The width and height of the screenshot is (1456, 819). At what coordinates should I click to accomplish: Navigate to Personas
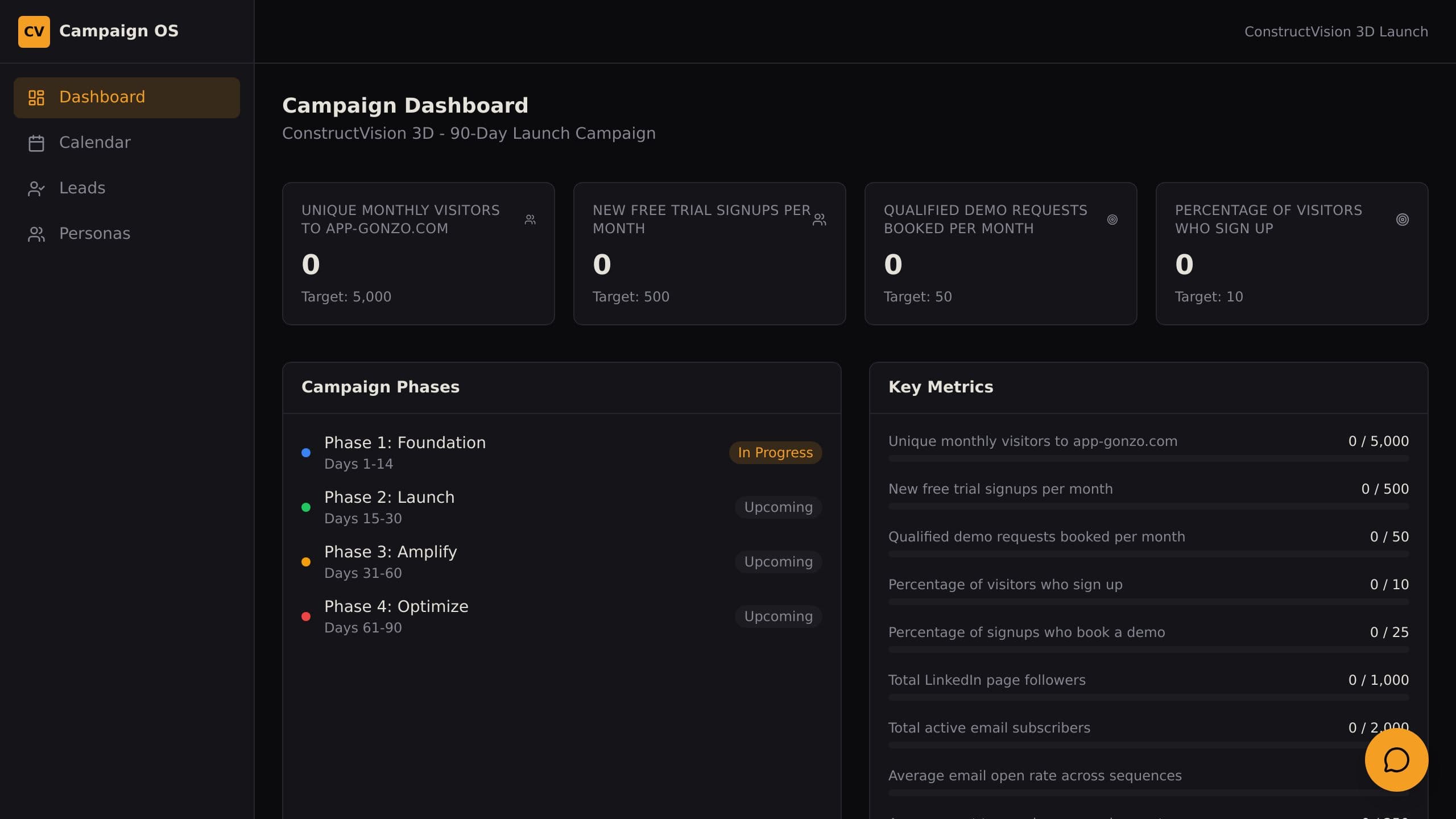click(x=127, y=234)
